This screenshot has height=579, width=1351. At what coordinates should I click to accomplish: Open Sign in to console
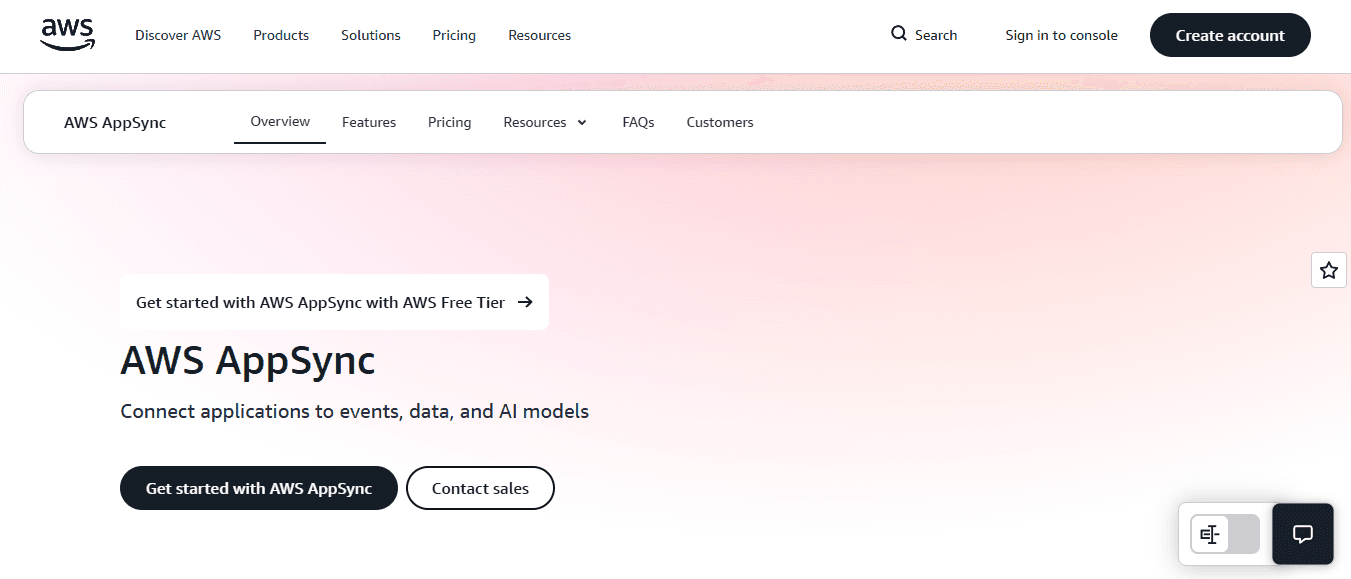click(1062, 35)
